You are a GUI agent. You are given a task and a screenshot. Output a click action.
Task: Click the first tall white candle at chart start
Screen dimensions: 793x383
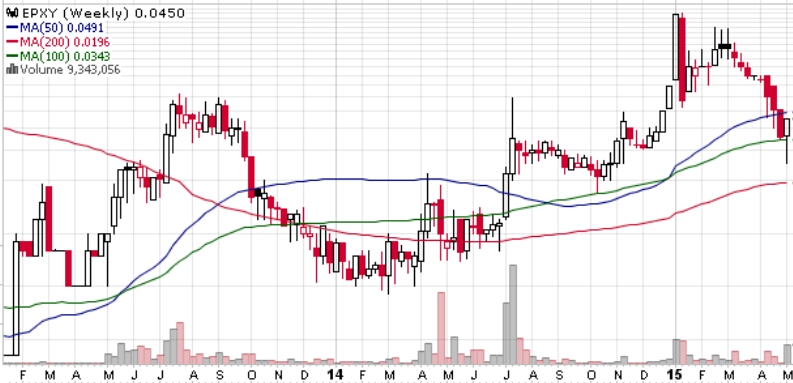(x=16, y=299)
